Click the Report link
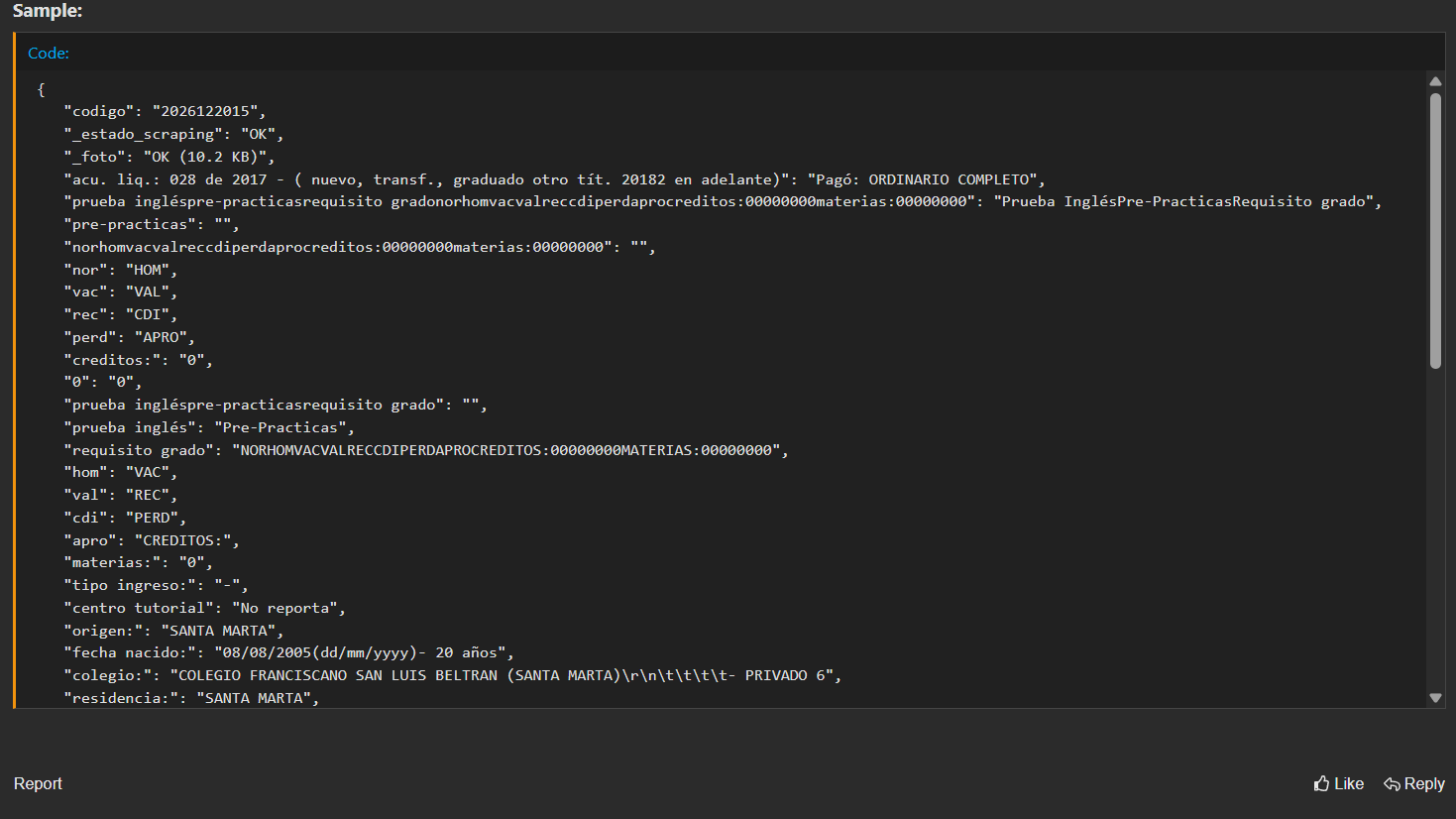 point(38,783)
